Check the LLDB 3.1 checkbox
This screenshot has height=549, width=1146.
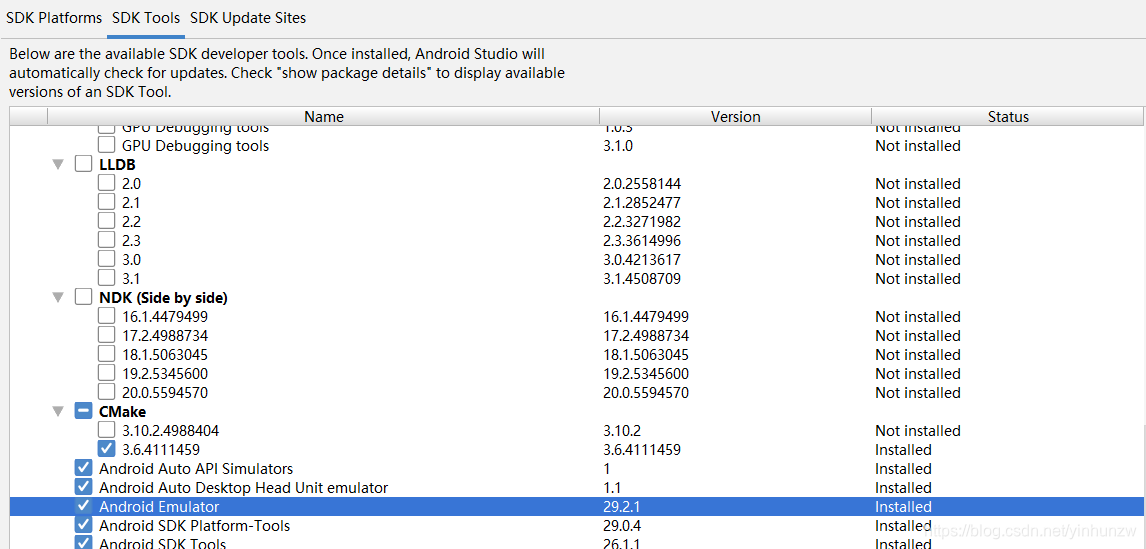tap(107, 278)
